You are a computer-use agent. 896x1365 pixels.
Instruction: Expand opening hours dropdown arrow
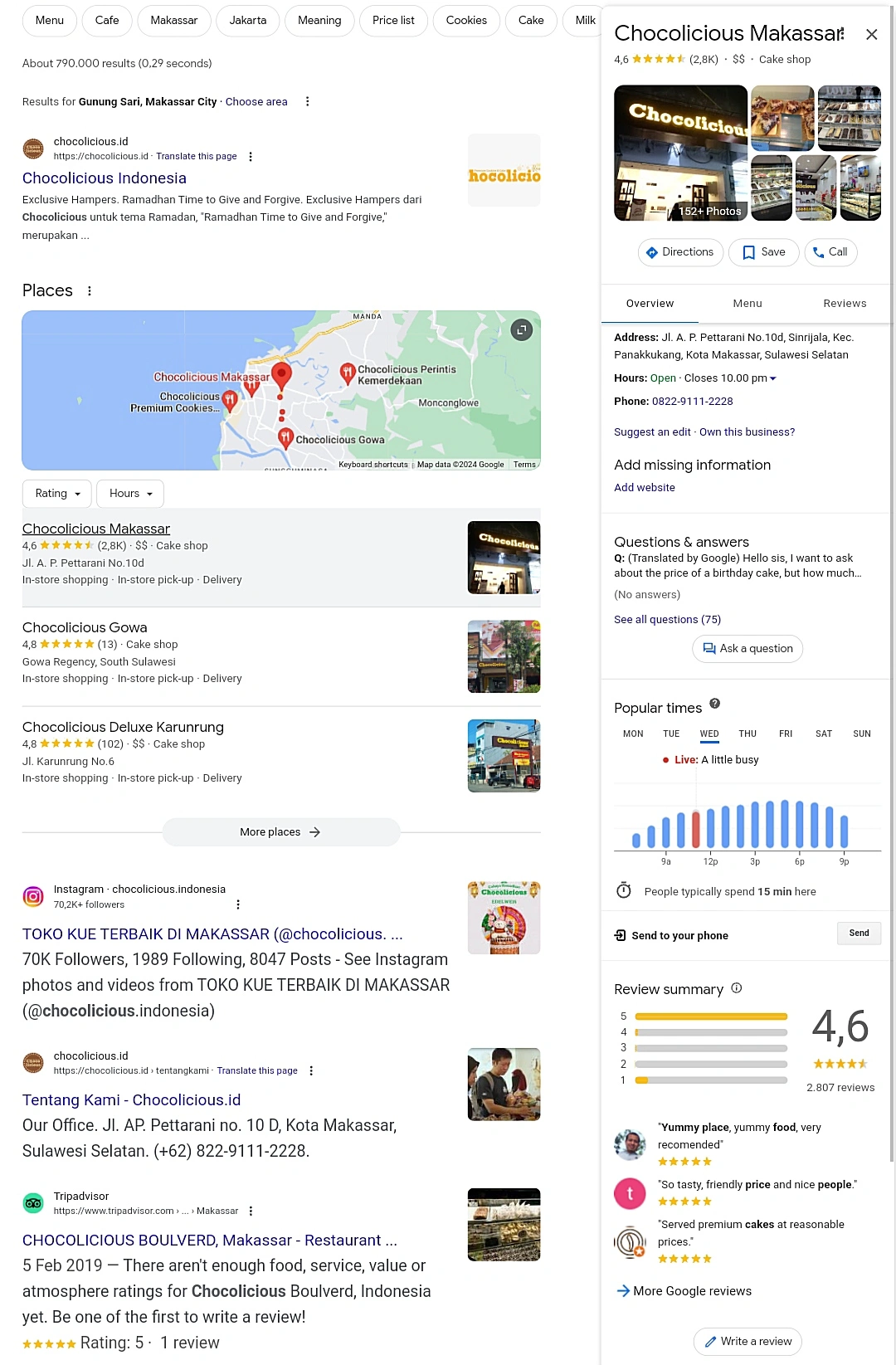click(773, 378)
